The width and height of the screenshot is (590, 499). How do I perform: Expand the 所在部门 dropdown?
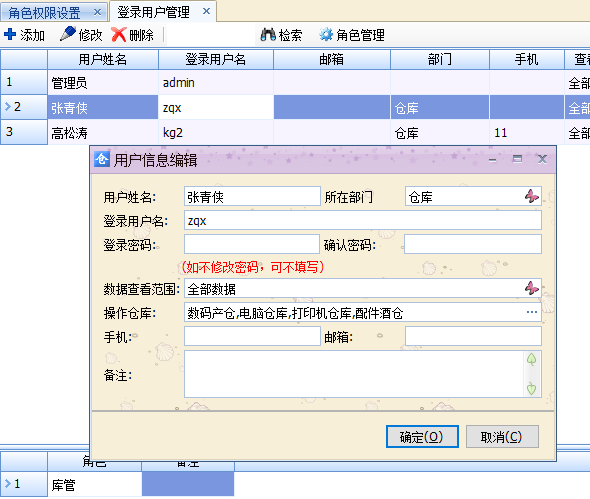click(532, 196)
